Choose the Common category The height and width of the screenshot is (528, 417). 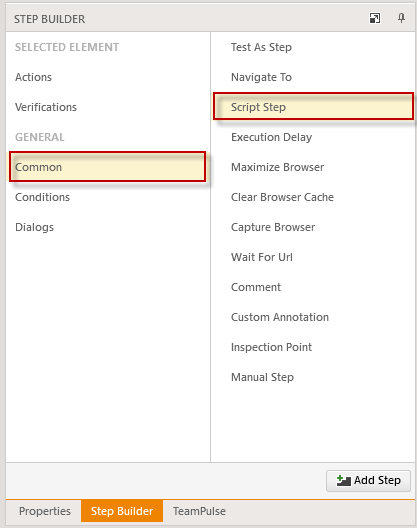107,167
